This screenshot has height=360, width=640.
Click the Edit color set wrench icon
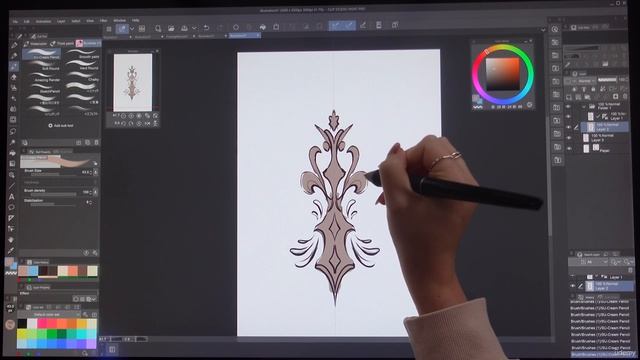[85, 314]
